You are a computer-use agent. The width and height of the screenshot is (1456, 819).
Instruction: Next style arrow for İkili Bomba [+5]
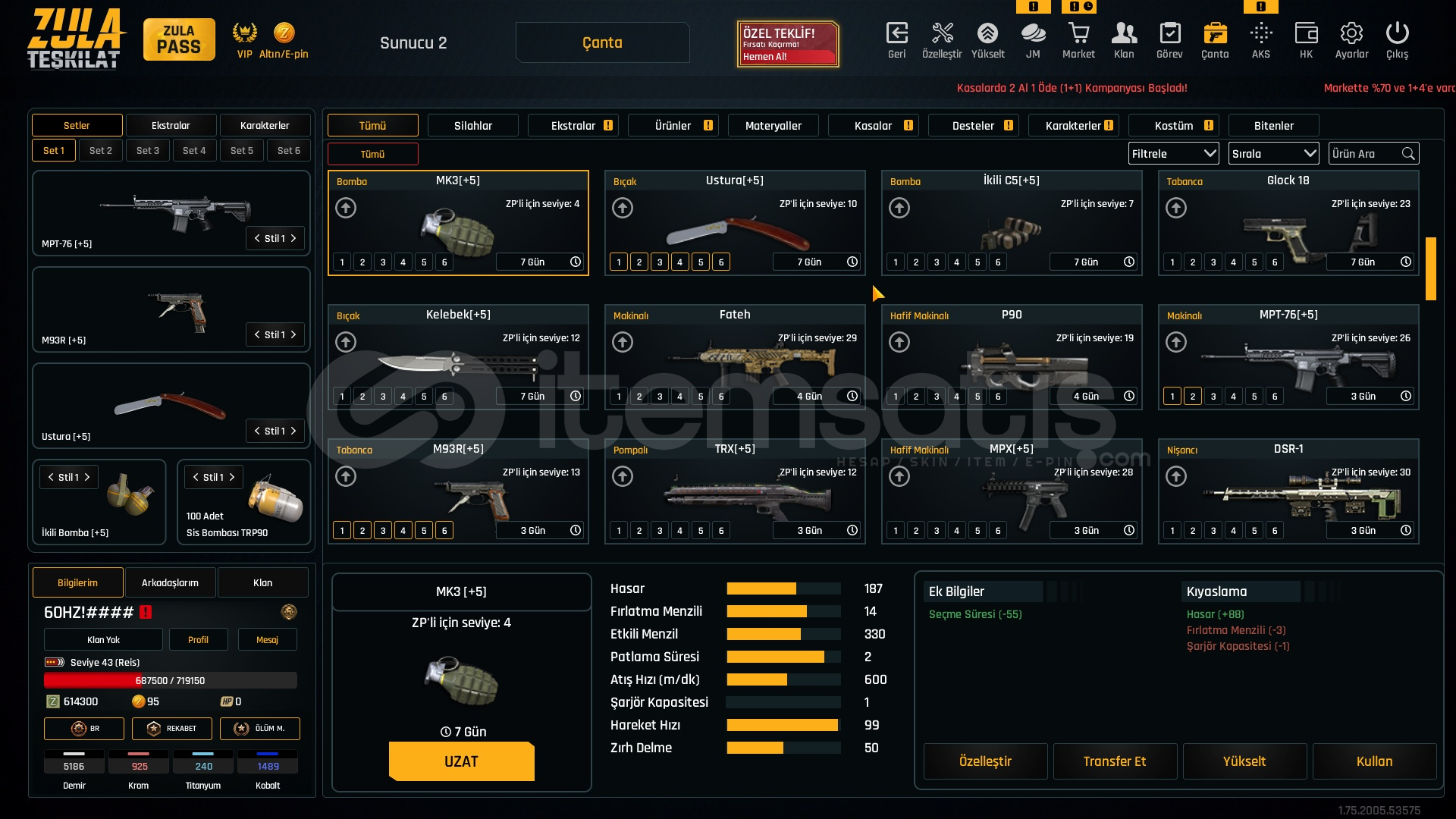point(87,477)
